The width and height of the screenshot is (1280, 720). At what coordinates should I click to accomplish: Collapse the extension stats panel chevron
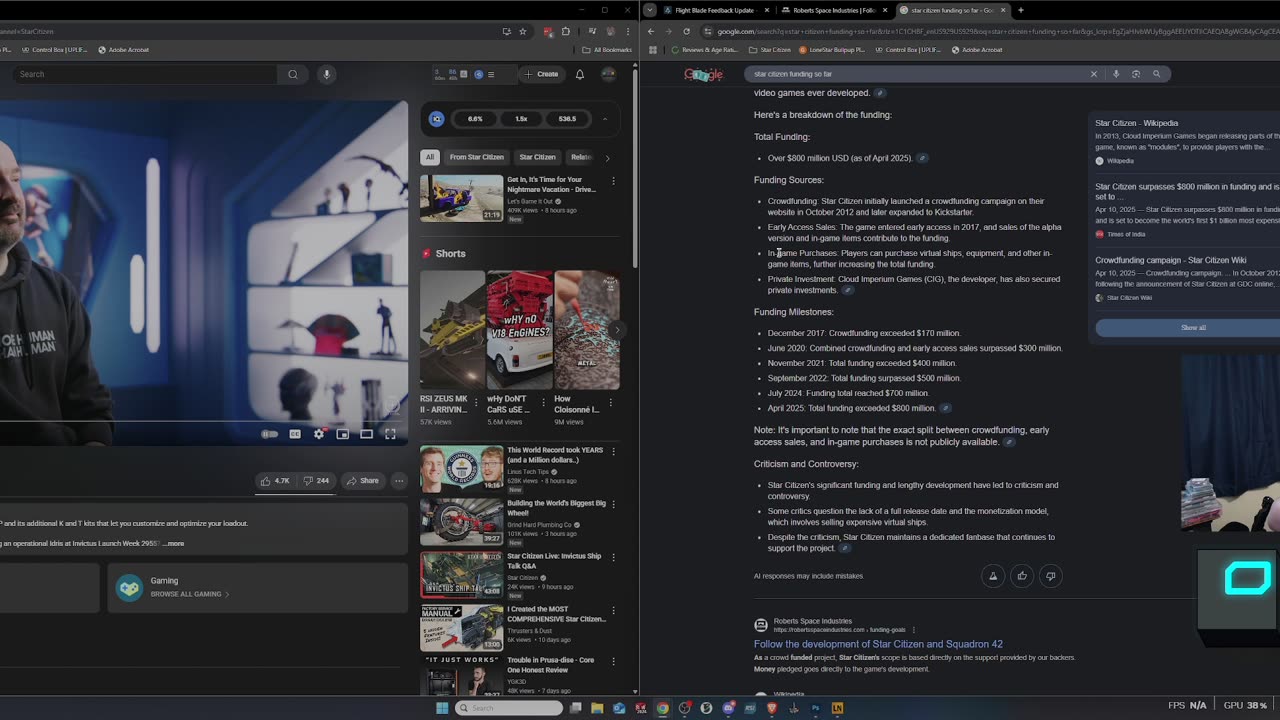pos(605,119)
